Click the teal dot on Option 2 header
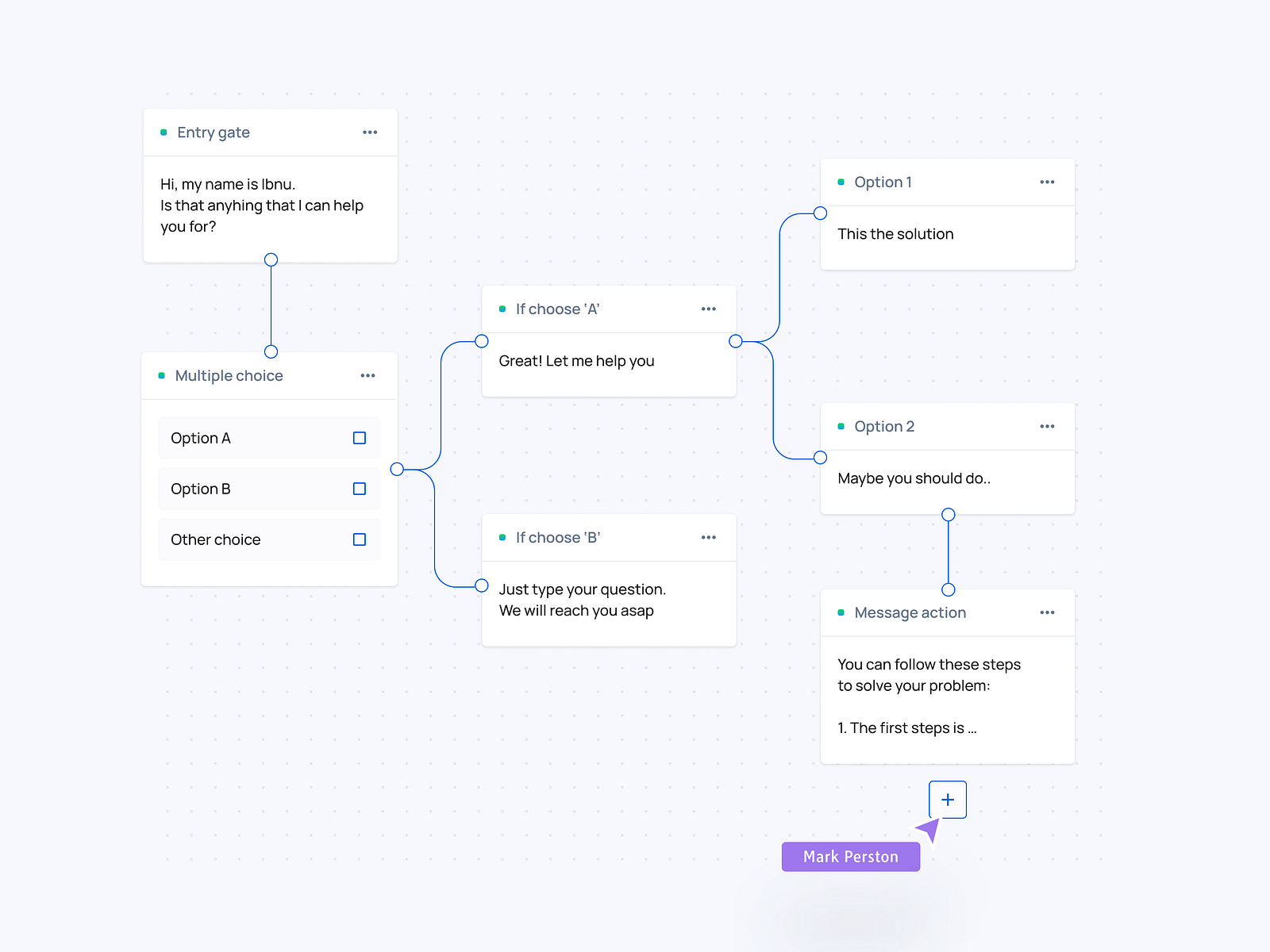The height and width of the screenshot is (952, 1270). pos(841,426)
